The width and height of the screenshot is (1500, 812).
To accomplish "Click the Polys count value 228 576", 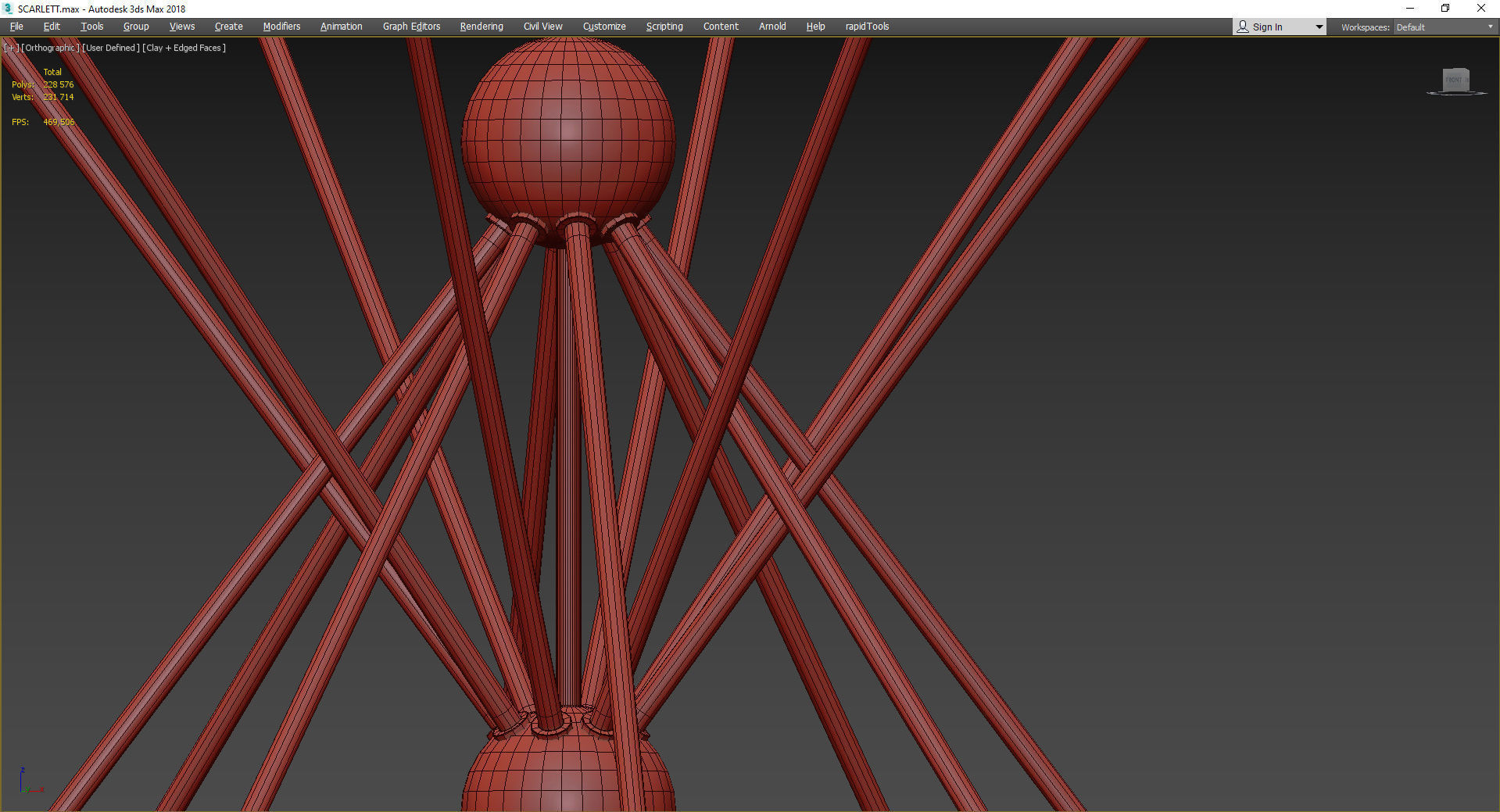I will coord(59,84).
